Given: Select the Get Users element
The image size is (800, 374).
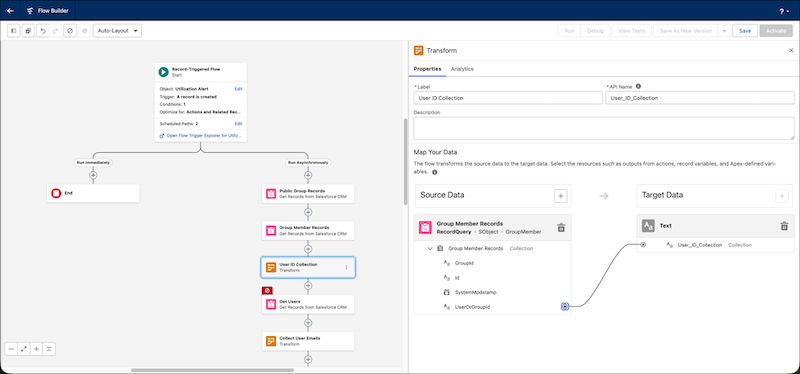Looking at the screenshot, I should click(308, 304).
